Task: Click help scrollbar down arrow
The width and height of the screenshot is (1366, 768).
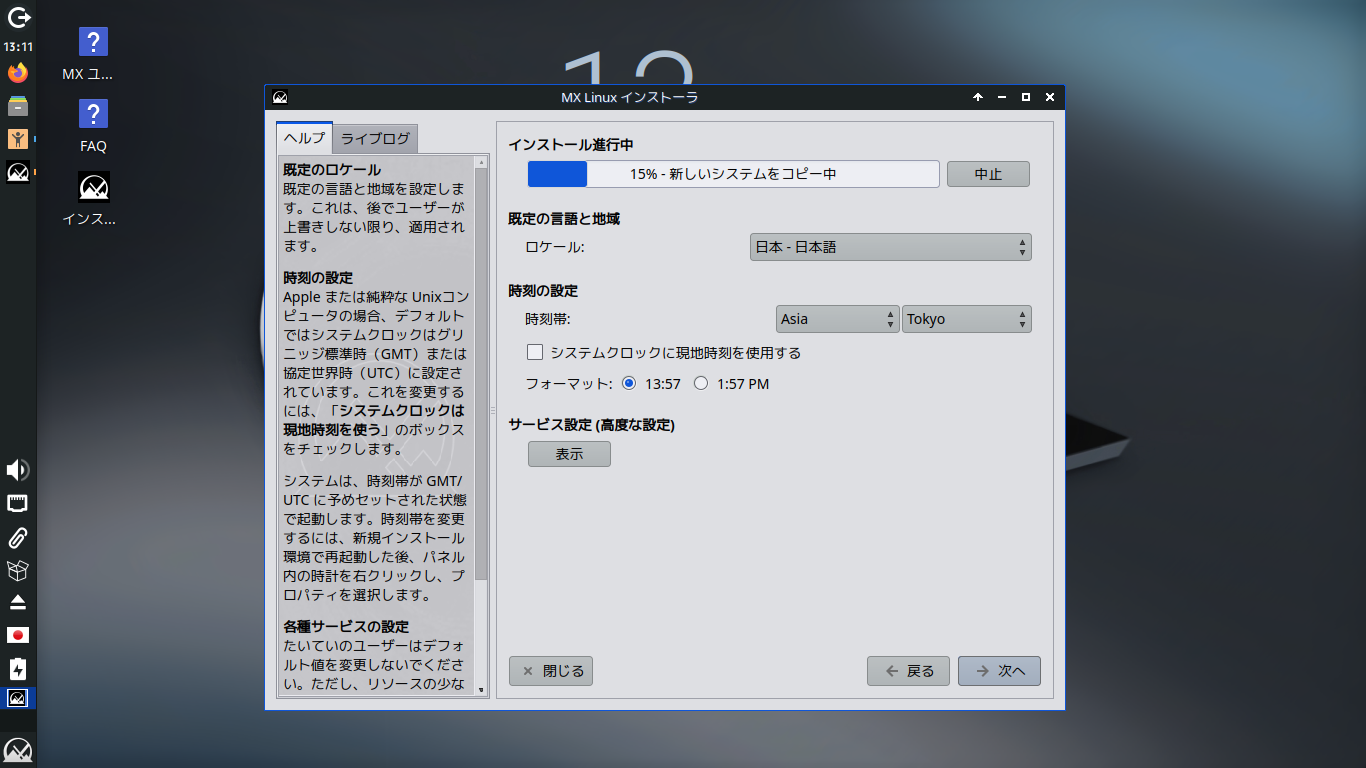Action: point(481,690)
